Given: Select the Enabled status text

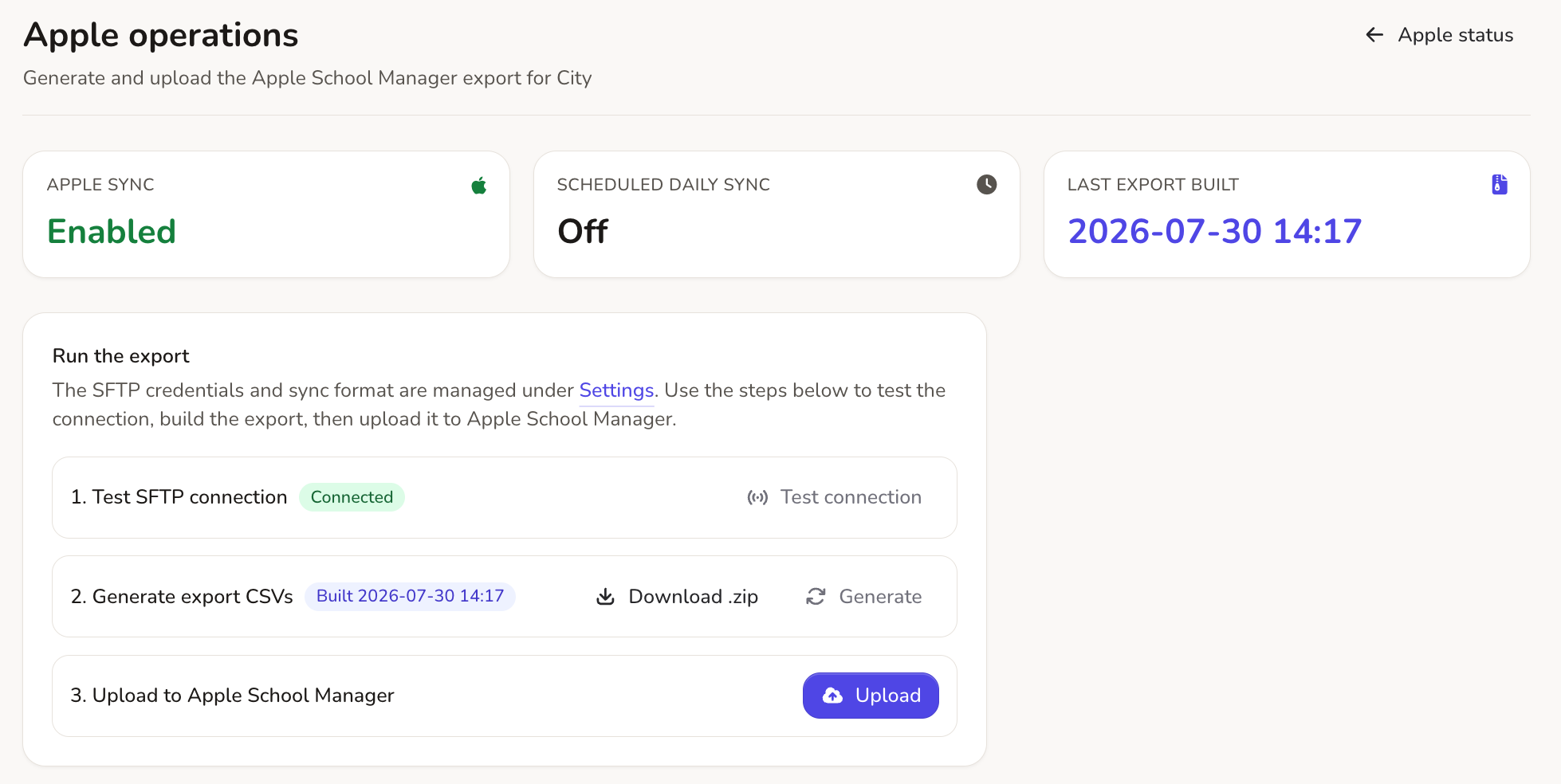Looking at the screenshot, I should 112,232.
